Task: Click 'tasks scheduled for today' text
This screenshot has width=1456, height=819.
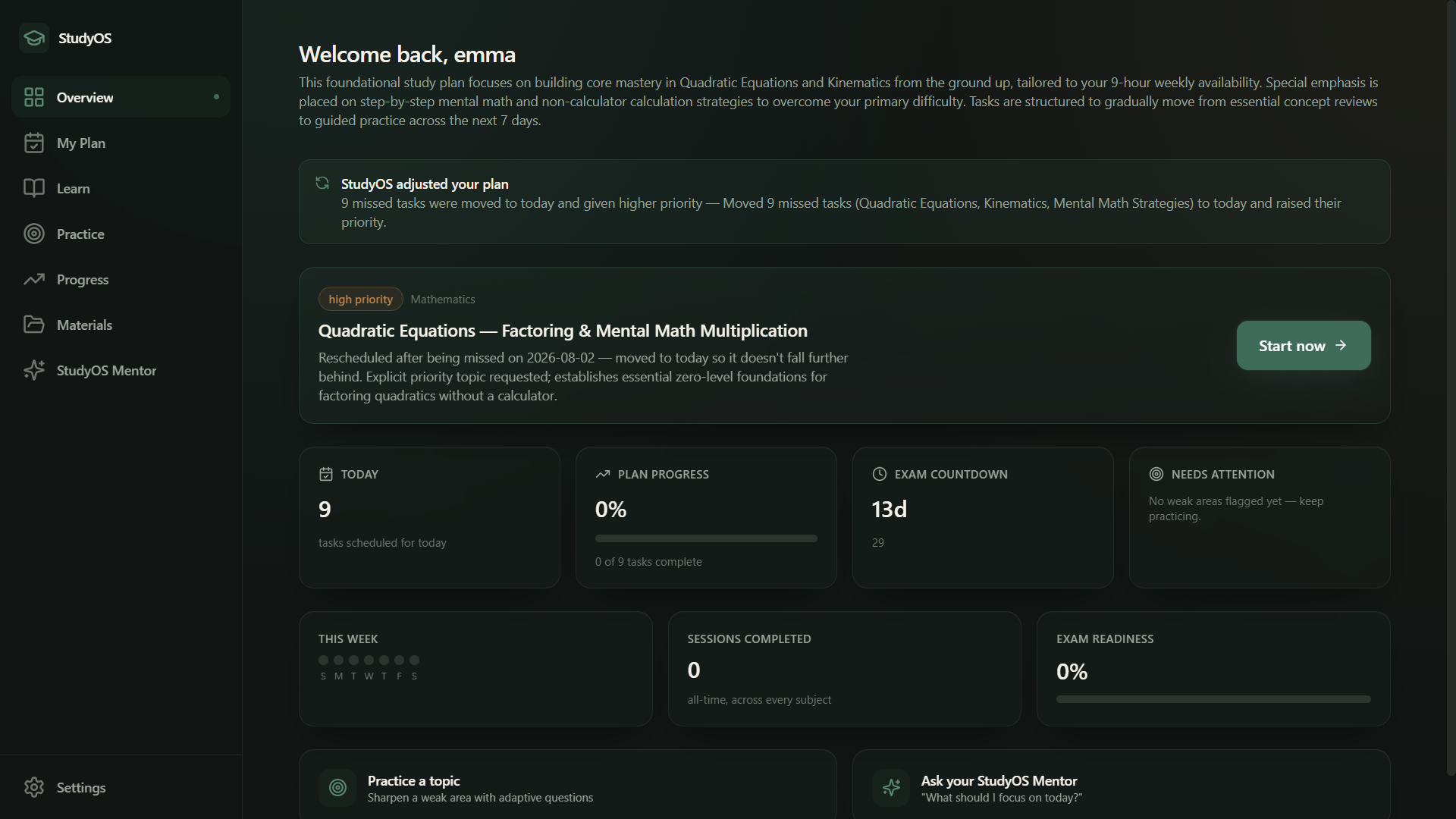Action: 382,542
